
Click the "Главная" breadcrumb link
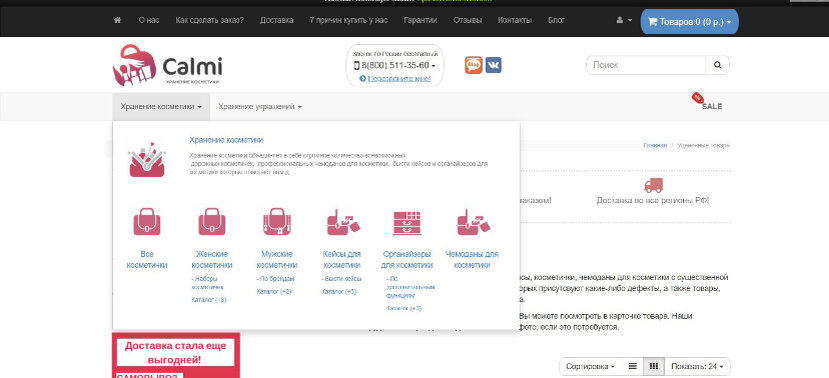(x=655, y=145)
